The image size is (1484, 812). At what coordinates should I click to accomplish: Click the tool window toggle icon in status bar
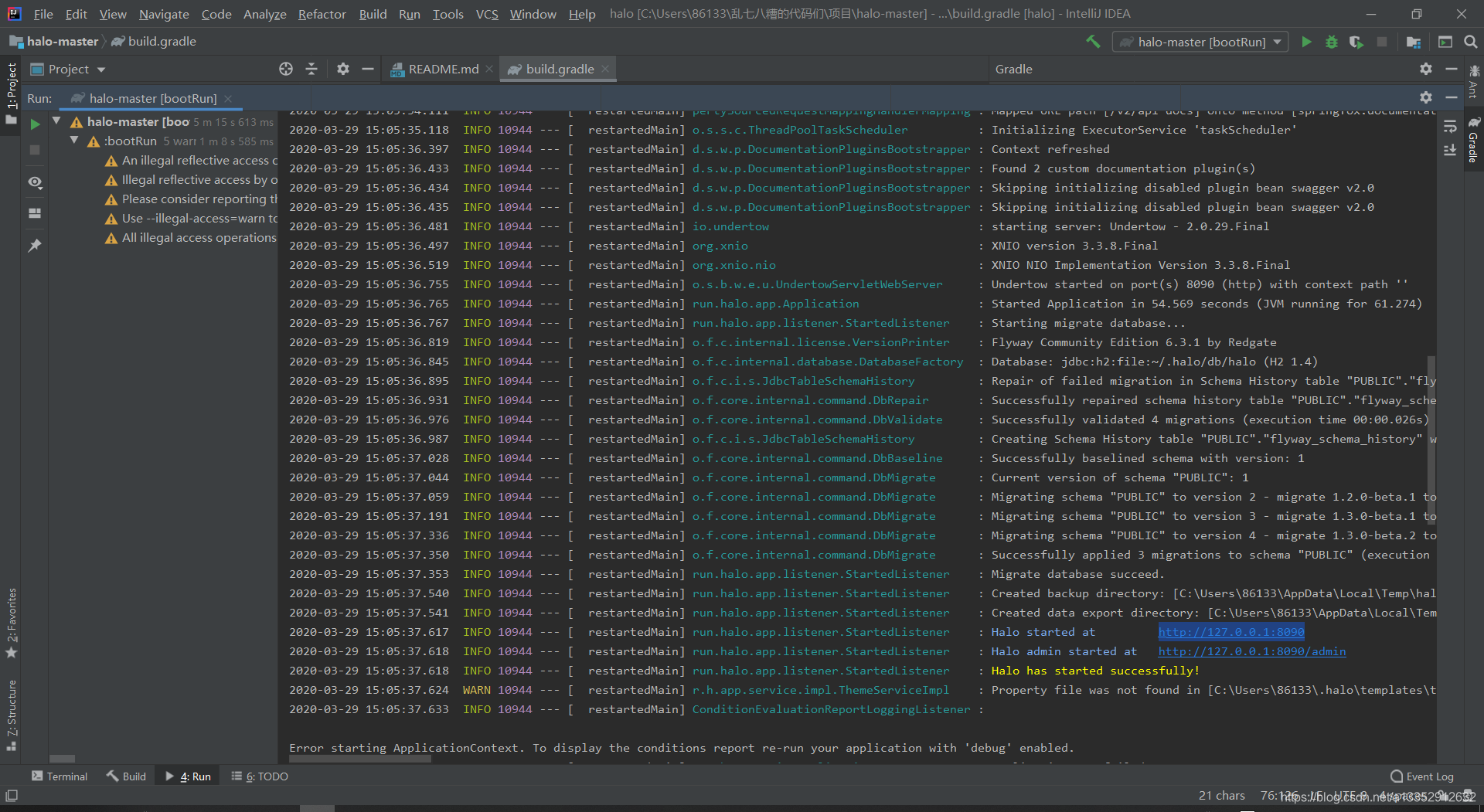click(12, 796)
